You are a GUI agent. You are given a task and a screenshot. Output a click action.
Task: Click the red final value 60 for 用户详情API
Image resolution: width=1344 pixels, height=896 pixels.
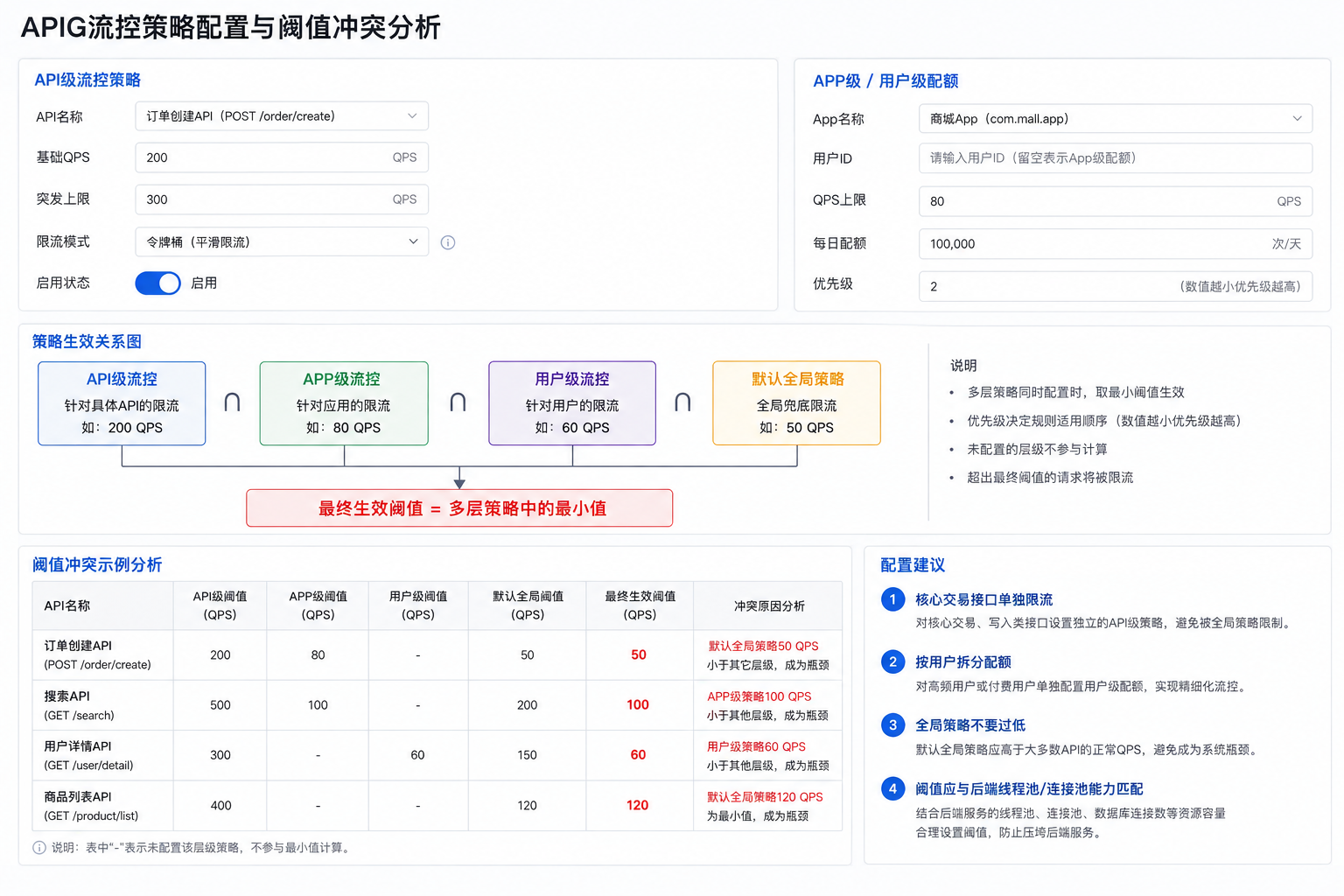point(638,754)
